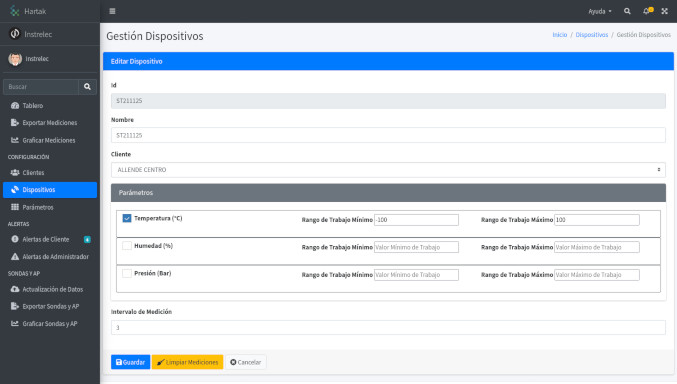Screen dimensions: 677x384
Task: Follow the Dispositivos breadcrumb link
Action: pyautogui.click(x=592, y=35)
